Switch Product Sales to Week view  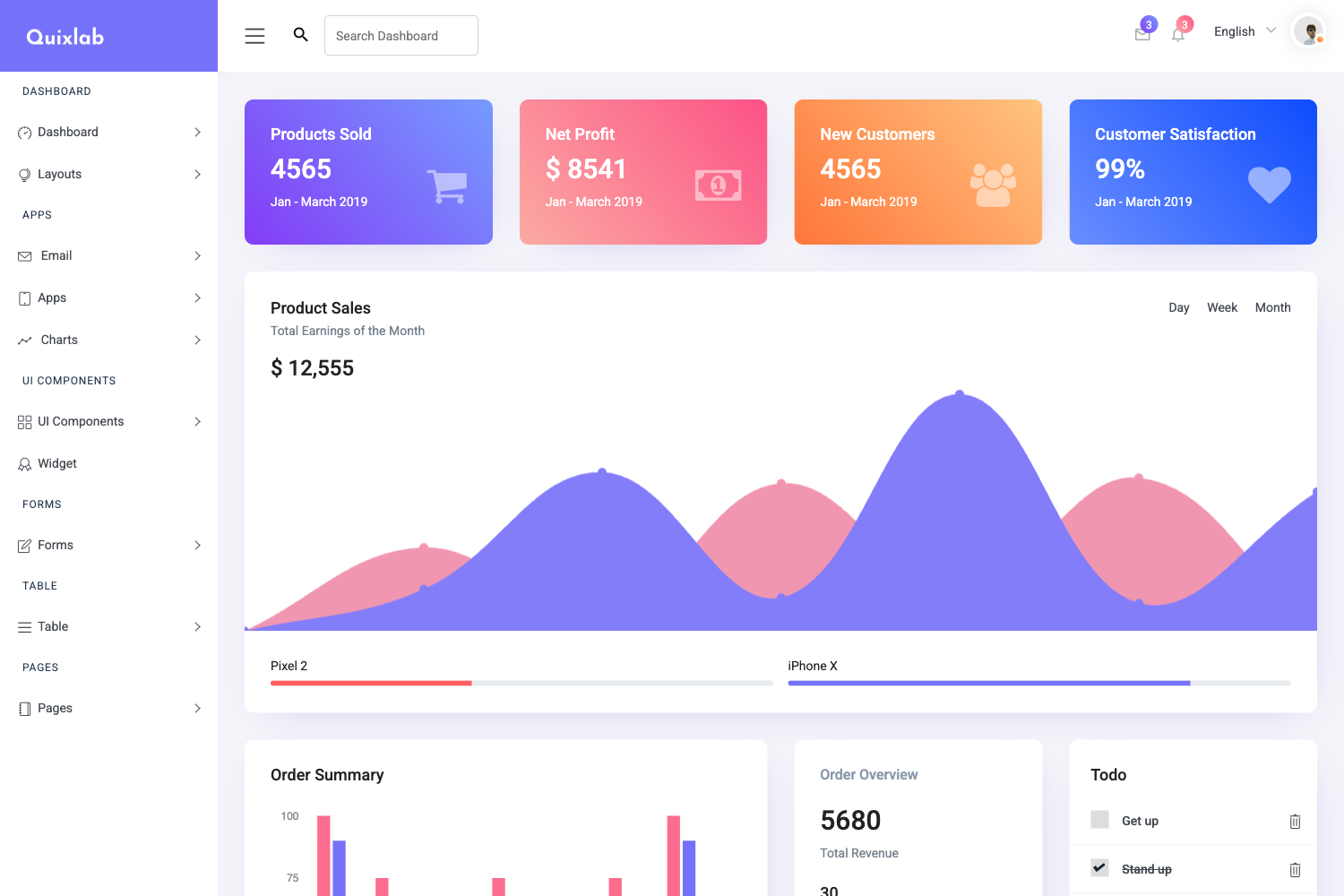coord(1222,307)
